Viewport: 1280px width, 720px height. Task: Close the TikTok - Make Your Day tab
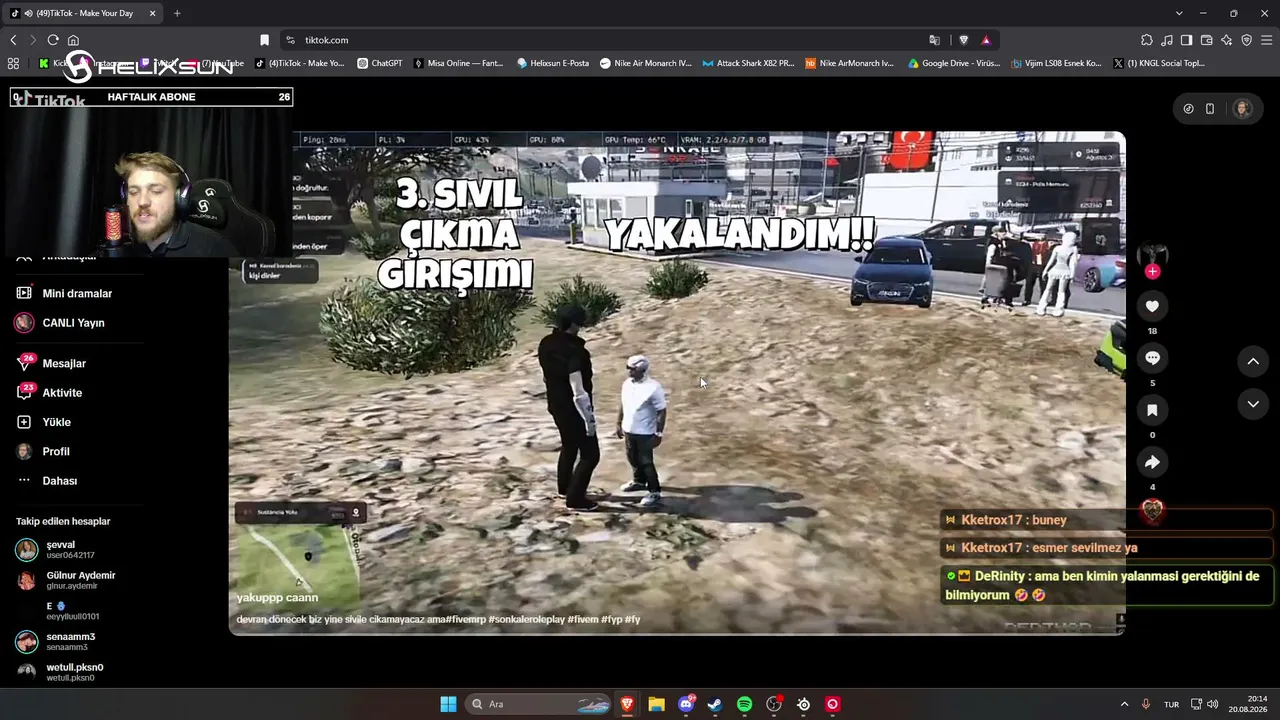tap(152, 13)
